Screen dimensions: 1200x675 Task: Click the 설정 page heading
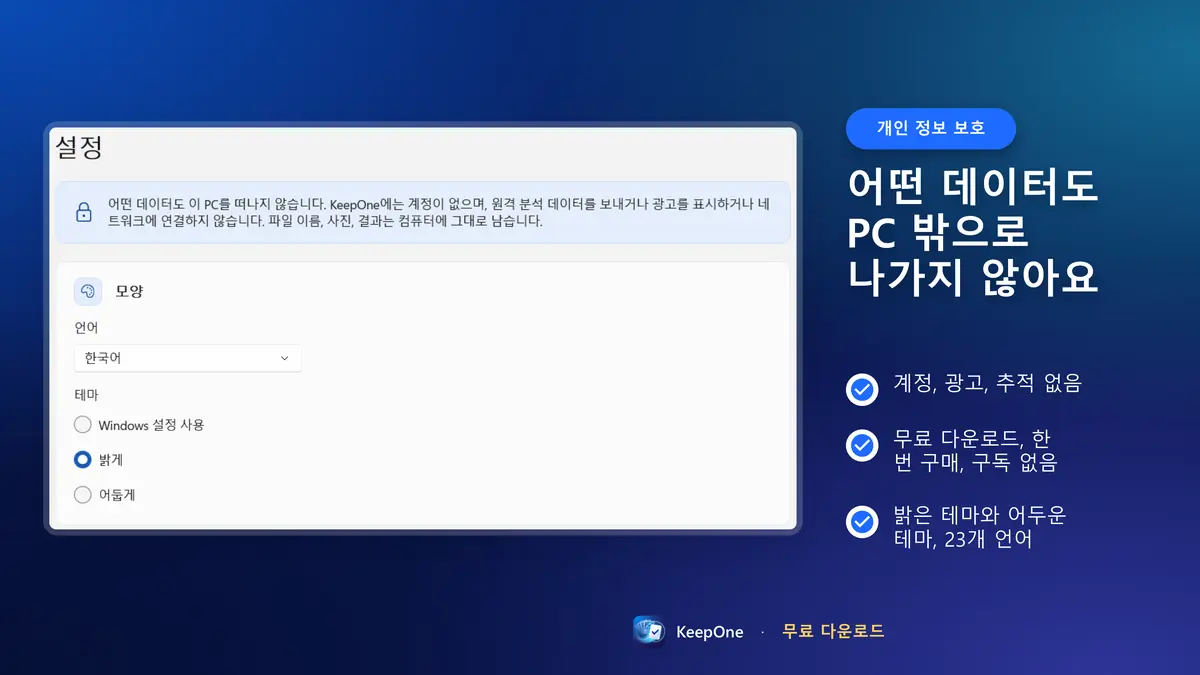[78, 148]
